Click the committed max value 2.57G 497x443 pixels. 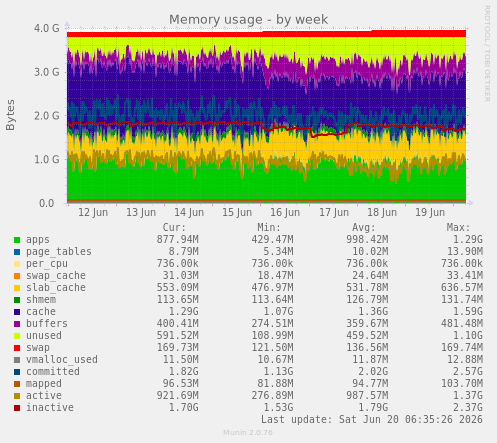(468, 372)
